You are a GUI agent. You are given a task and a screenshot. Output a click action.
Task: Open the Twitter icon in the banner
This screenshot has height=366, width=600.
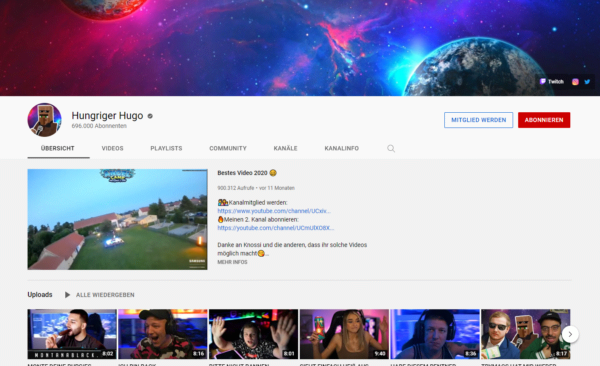[587, 82]
